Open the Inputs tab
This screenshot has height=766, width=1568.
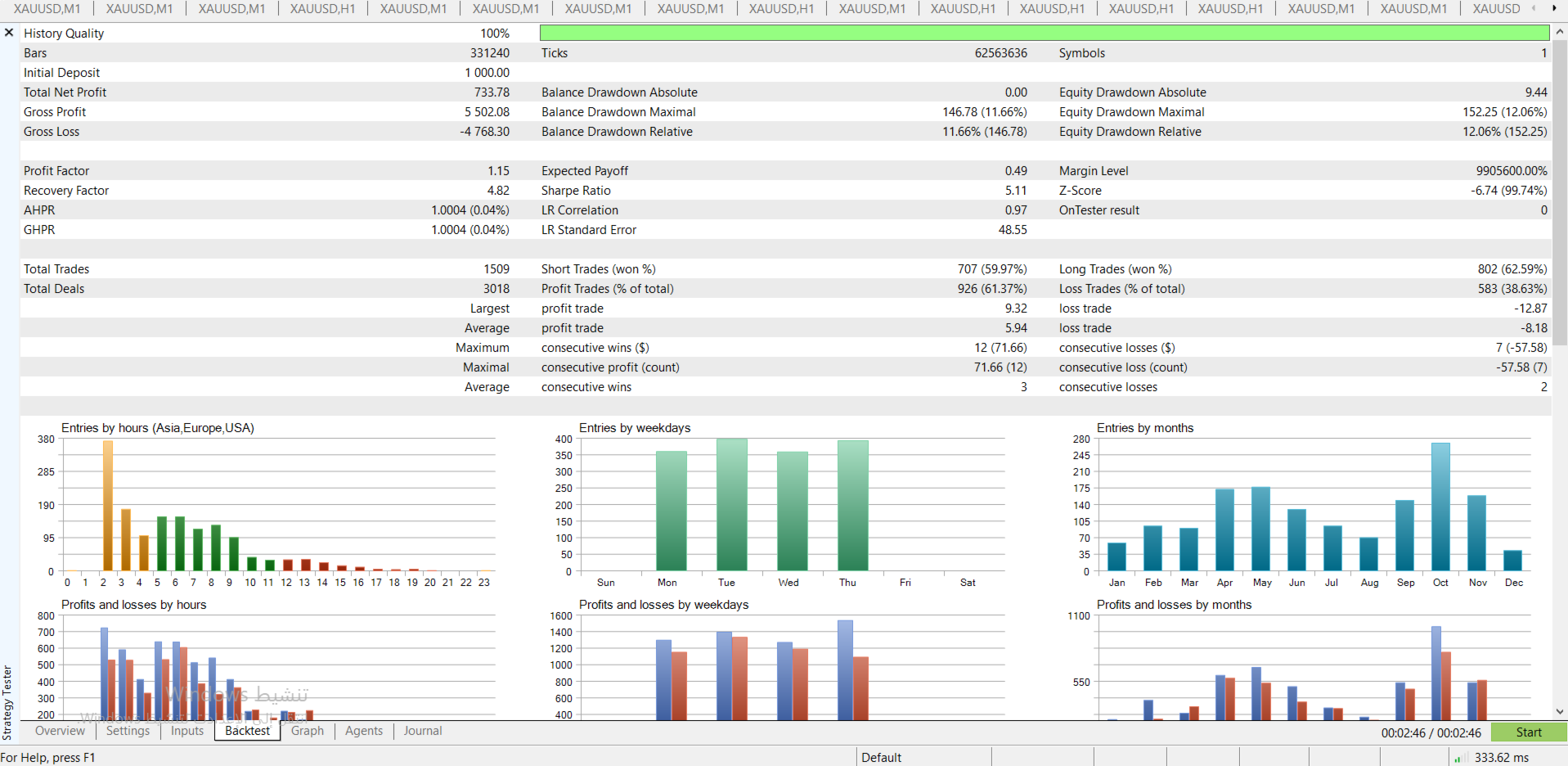point(187,731)
